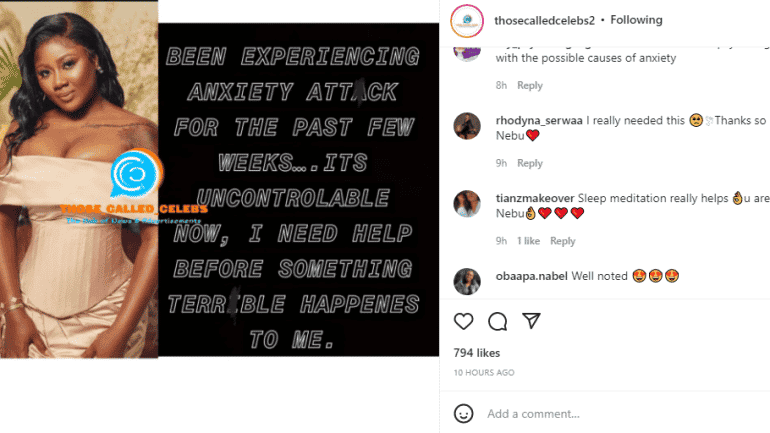This screenshot has height=433, width=770.
Task: View the list of 794 likes
Action: tap(476, 353)
